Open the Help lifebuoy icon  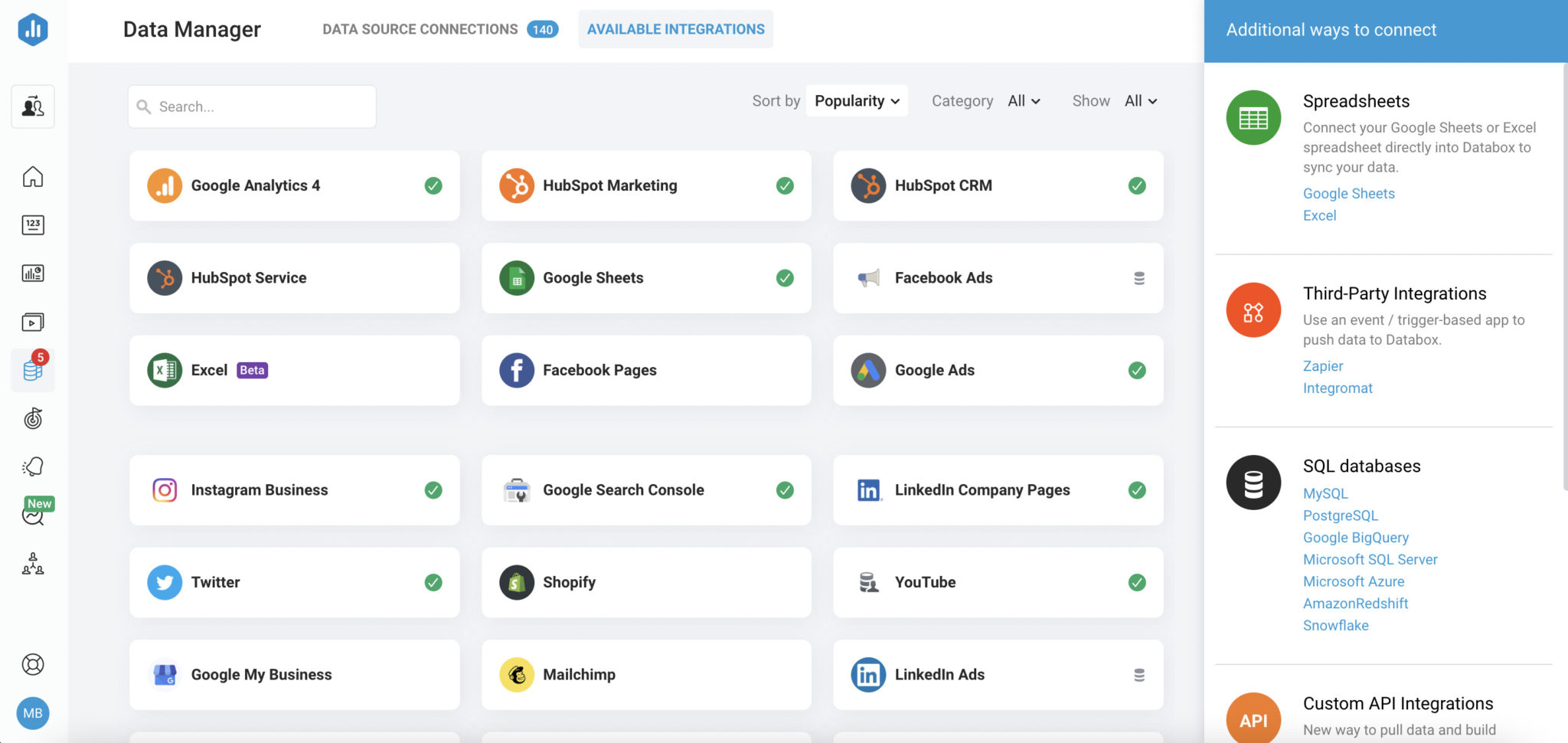pos(33,664)
